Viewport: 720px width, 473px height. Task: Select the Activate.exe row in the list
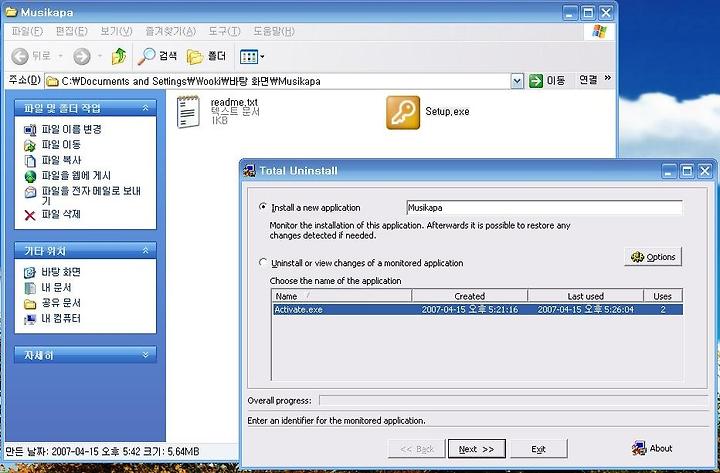[x=478, y=310]
